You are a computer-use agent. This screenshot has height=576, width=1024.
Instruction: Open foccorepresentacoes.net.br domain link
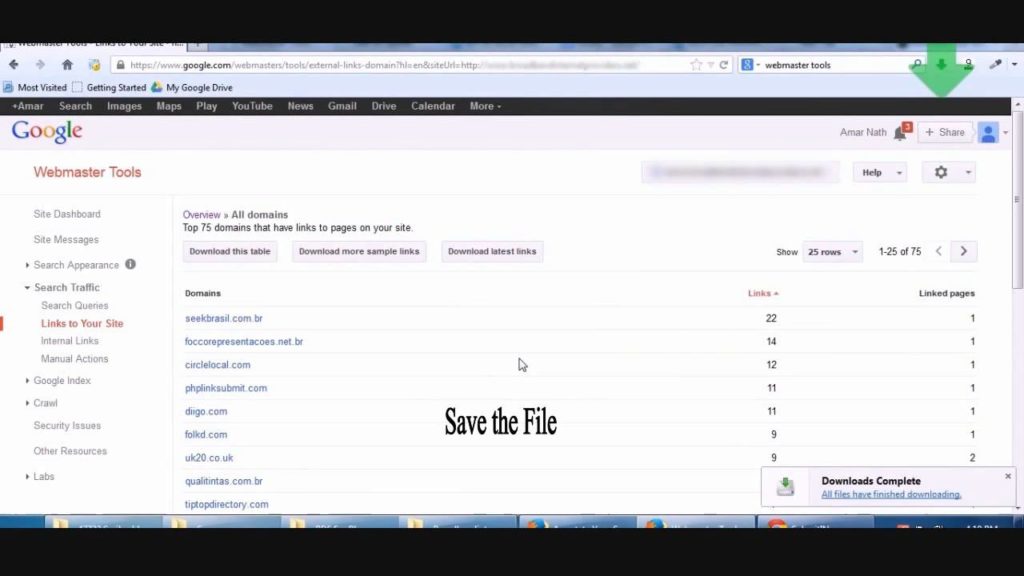tap(244, 342)
